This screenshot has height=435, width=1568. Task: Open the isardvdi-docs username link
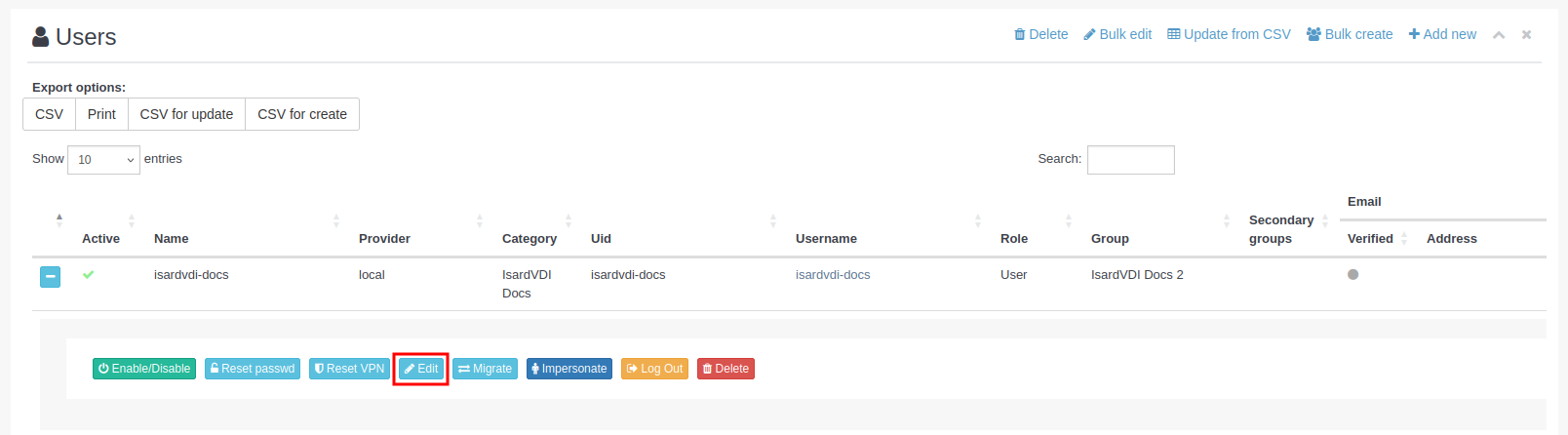click(833, 275)
